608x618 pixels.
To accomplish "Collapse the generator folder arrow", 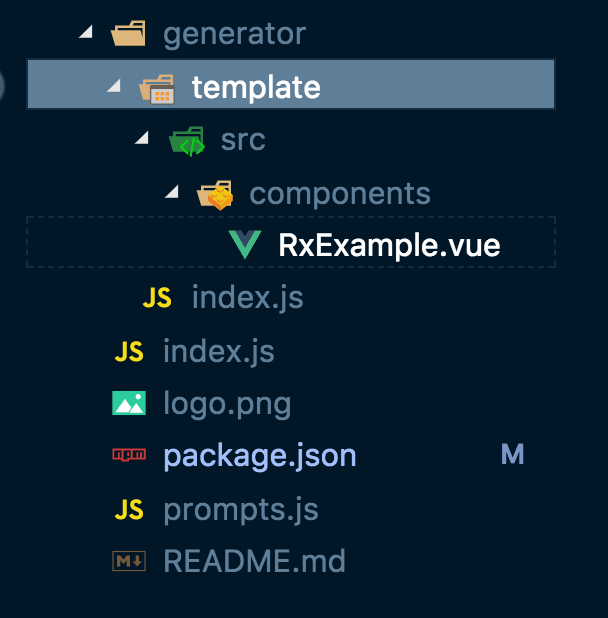I will click(86, 32).
